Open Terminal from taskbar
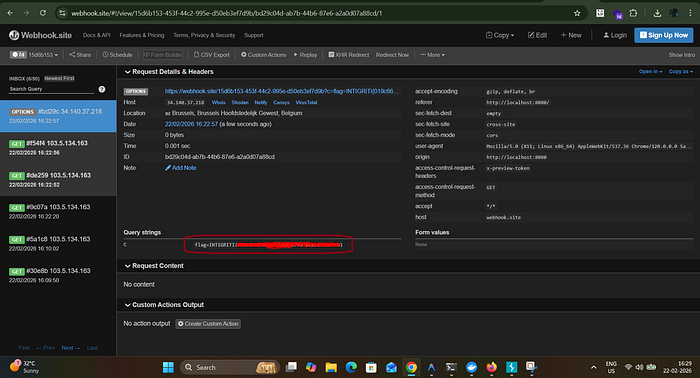 451,367
